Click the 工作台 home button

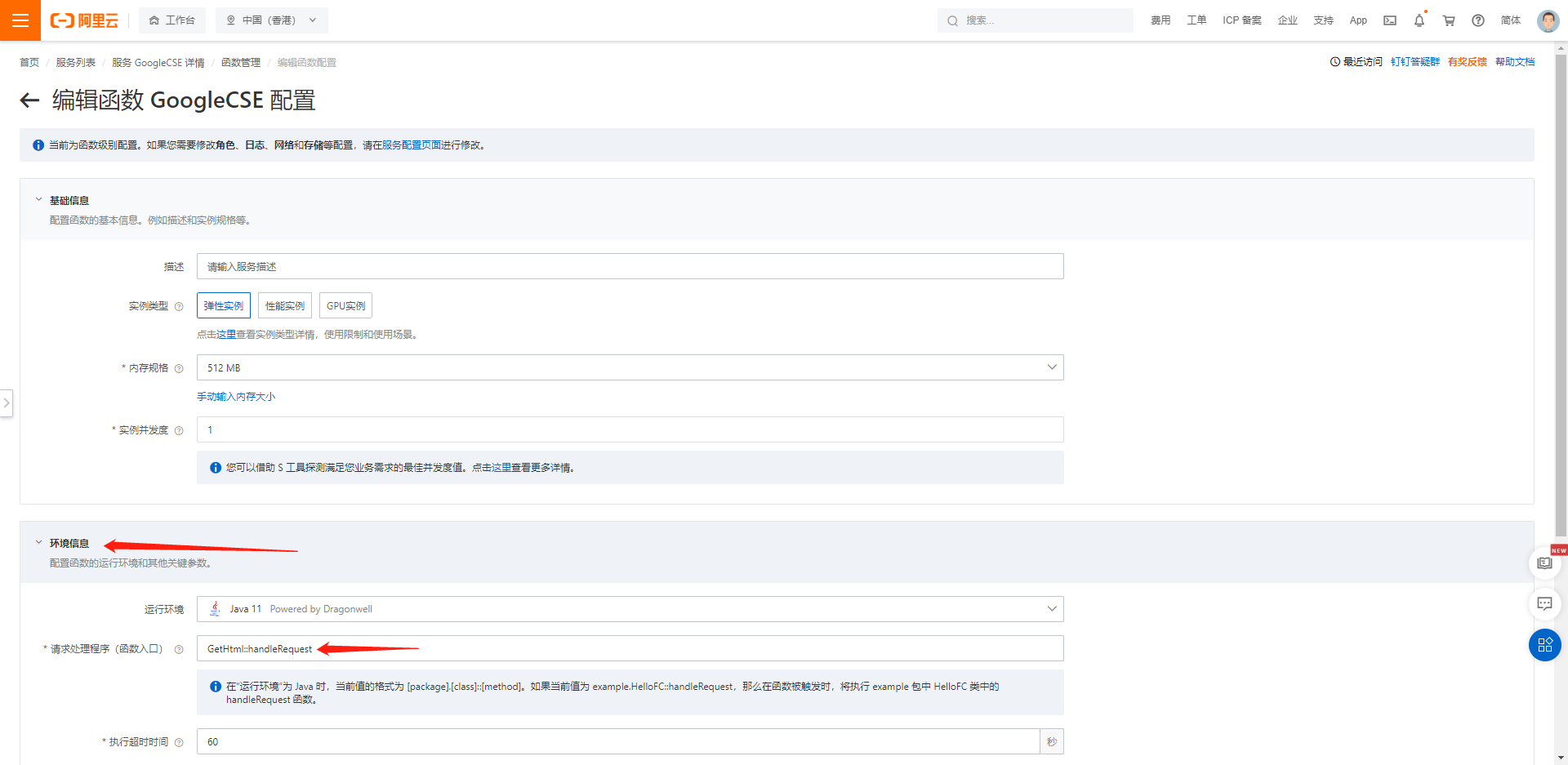[172, 20]
